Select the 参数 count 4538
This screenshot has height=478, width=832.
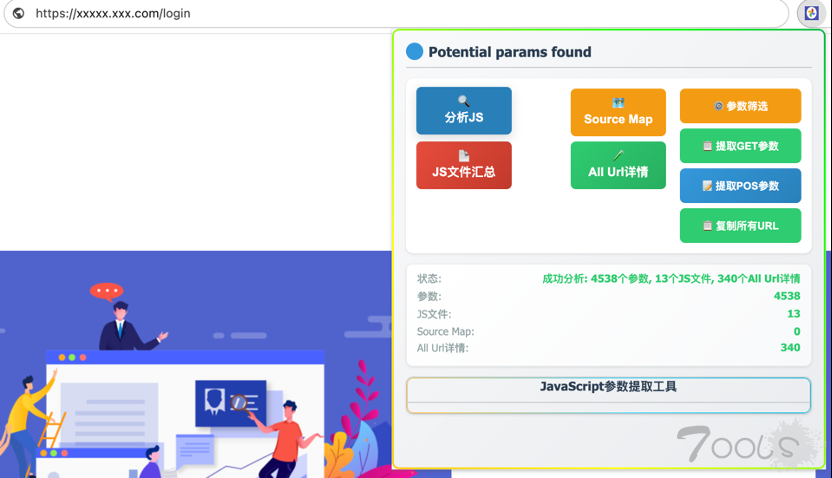(x=787, y=296)
